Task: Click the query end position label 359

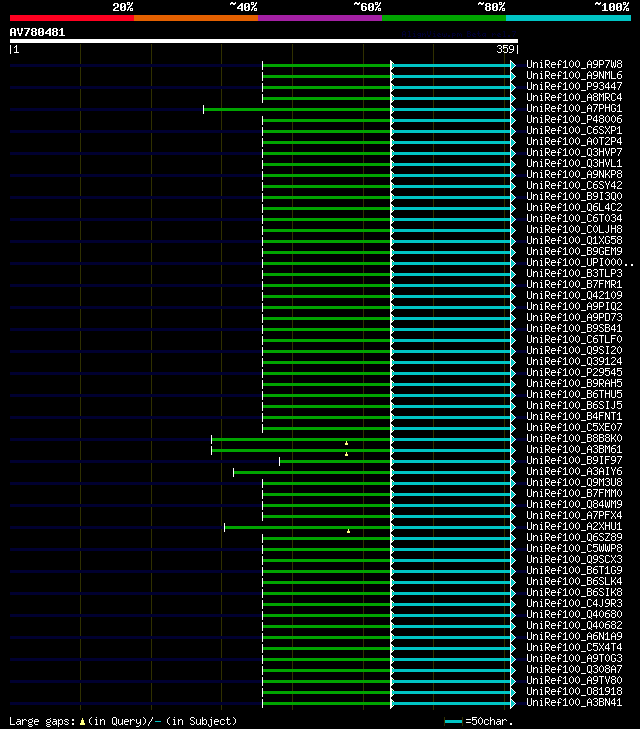Action: 505,49
